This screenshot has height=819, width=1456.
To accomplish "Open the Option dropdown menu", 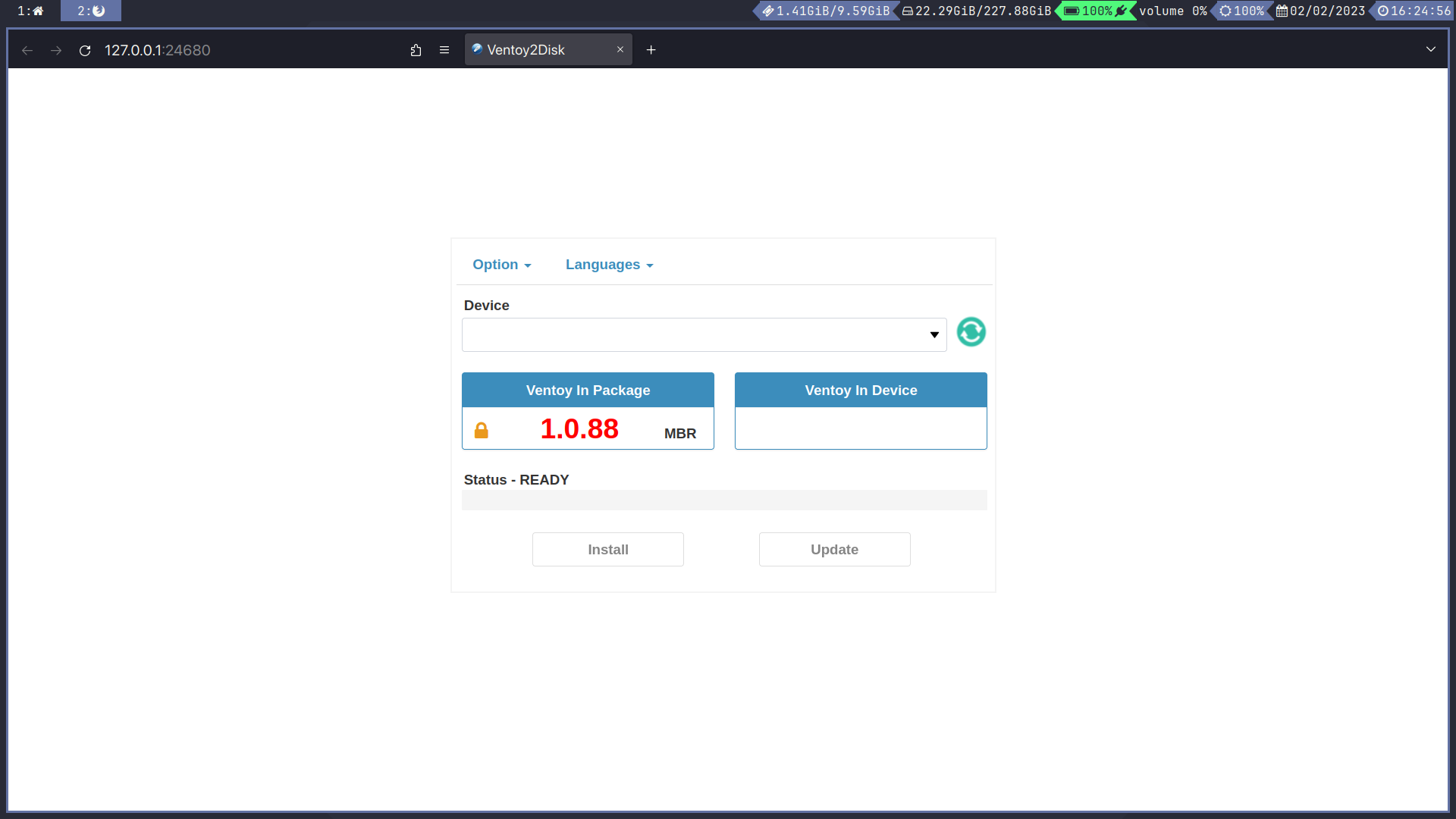I will (501, 265).
